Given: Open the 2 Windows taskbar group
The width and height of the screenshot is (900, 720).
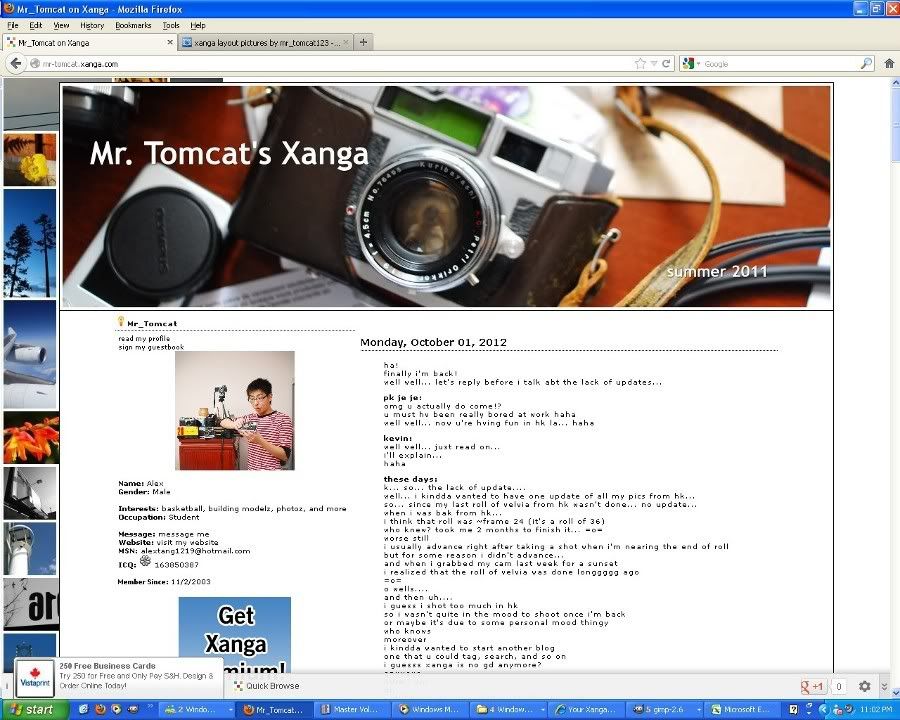Looking at the screenshot, I should (x=197, y=710).
